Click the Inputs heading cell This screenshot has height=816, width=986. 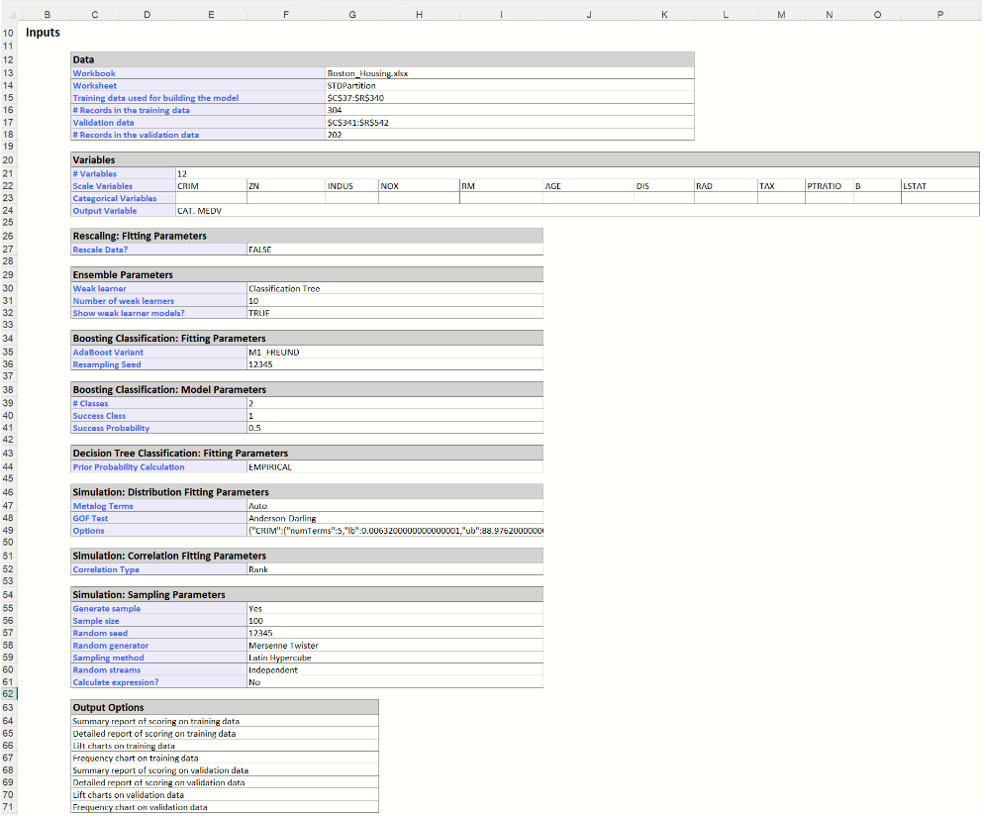[43, 33]
